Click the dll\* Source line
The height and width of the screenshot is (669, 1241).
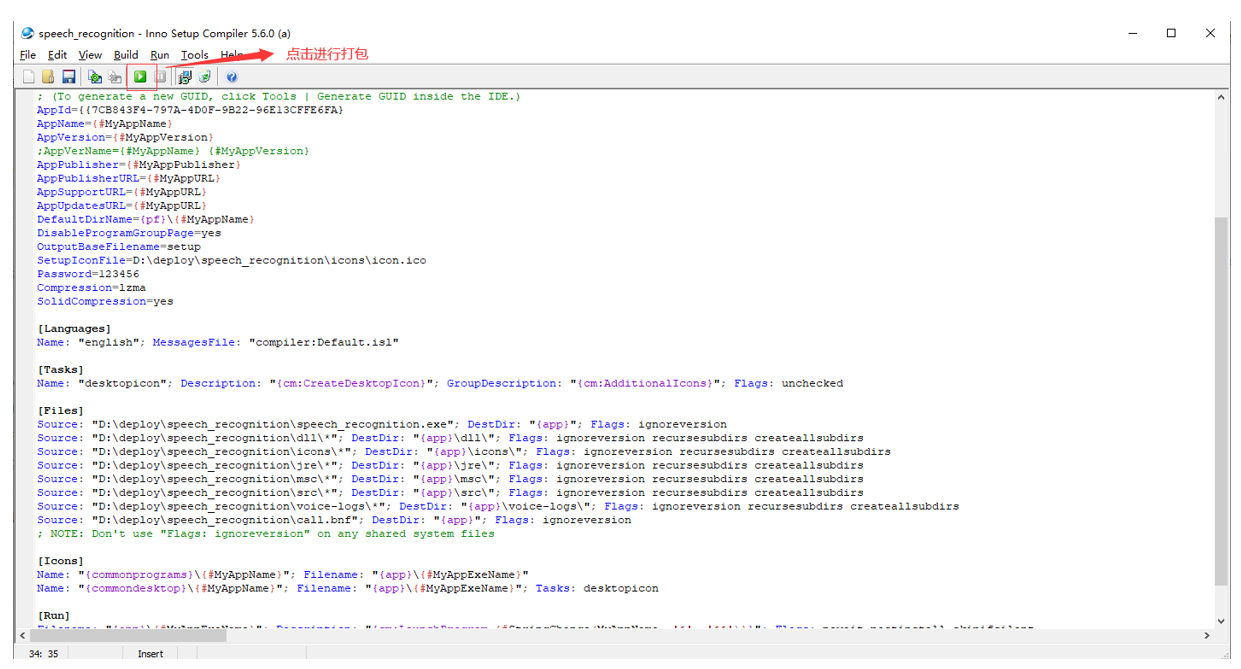point(450,438)
